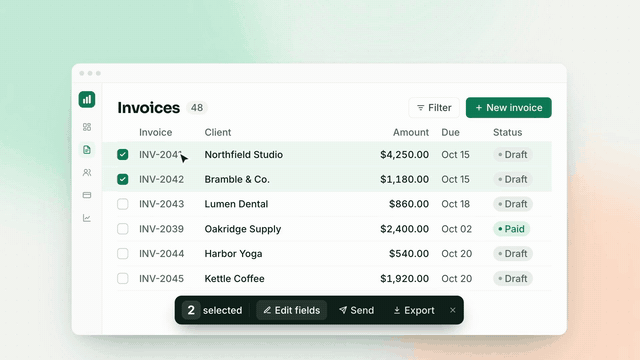Select the invoices document icon in sidebar
Image resolution: width=640 pixels, height=360 pixels.
pyautogui.click(x=87, y=150)
